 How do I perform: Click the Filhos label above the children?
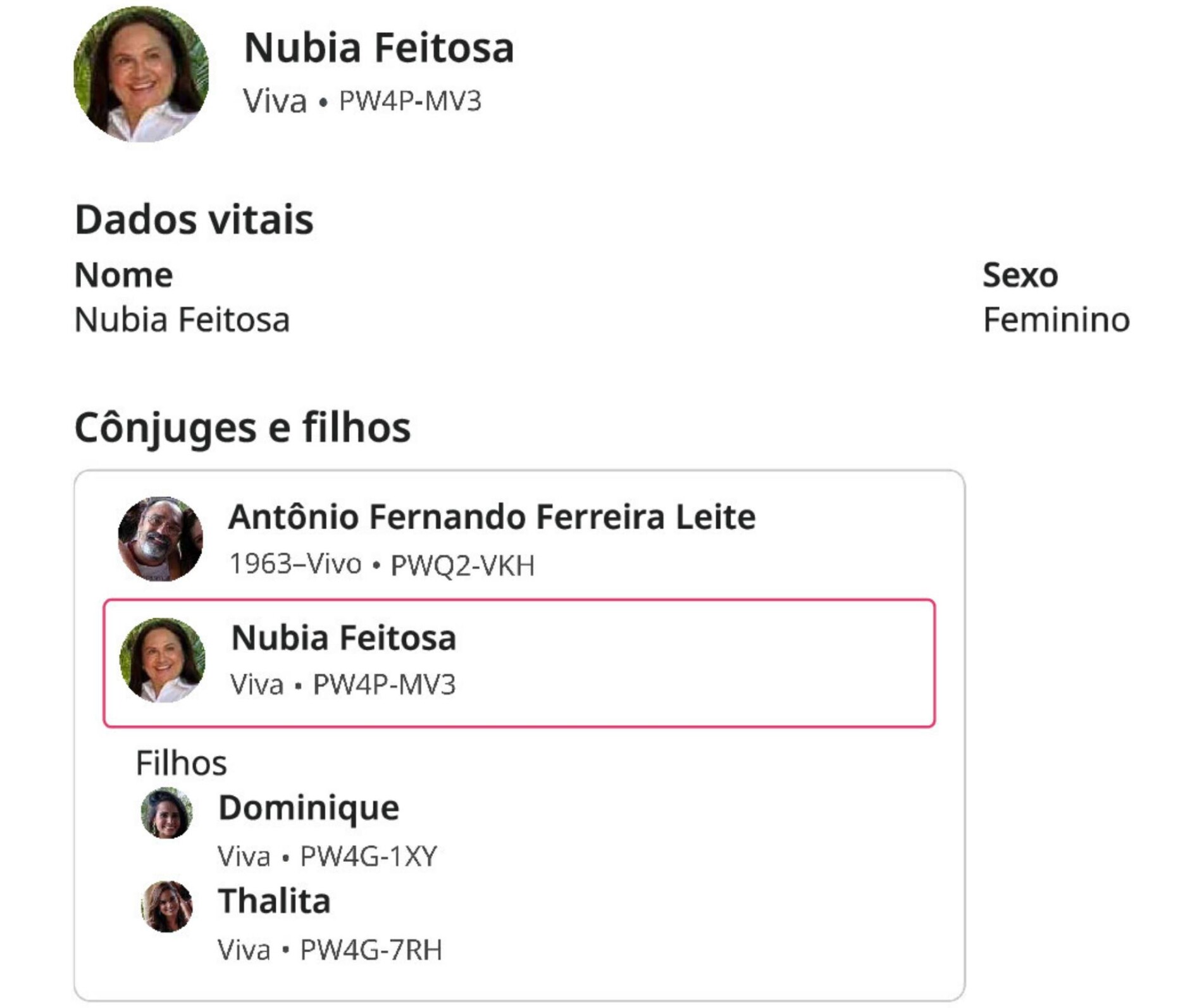click(x=181, y=763)
